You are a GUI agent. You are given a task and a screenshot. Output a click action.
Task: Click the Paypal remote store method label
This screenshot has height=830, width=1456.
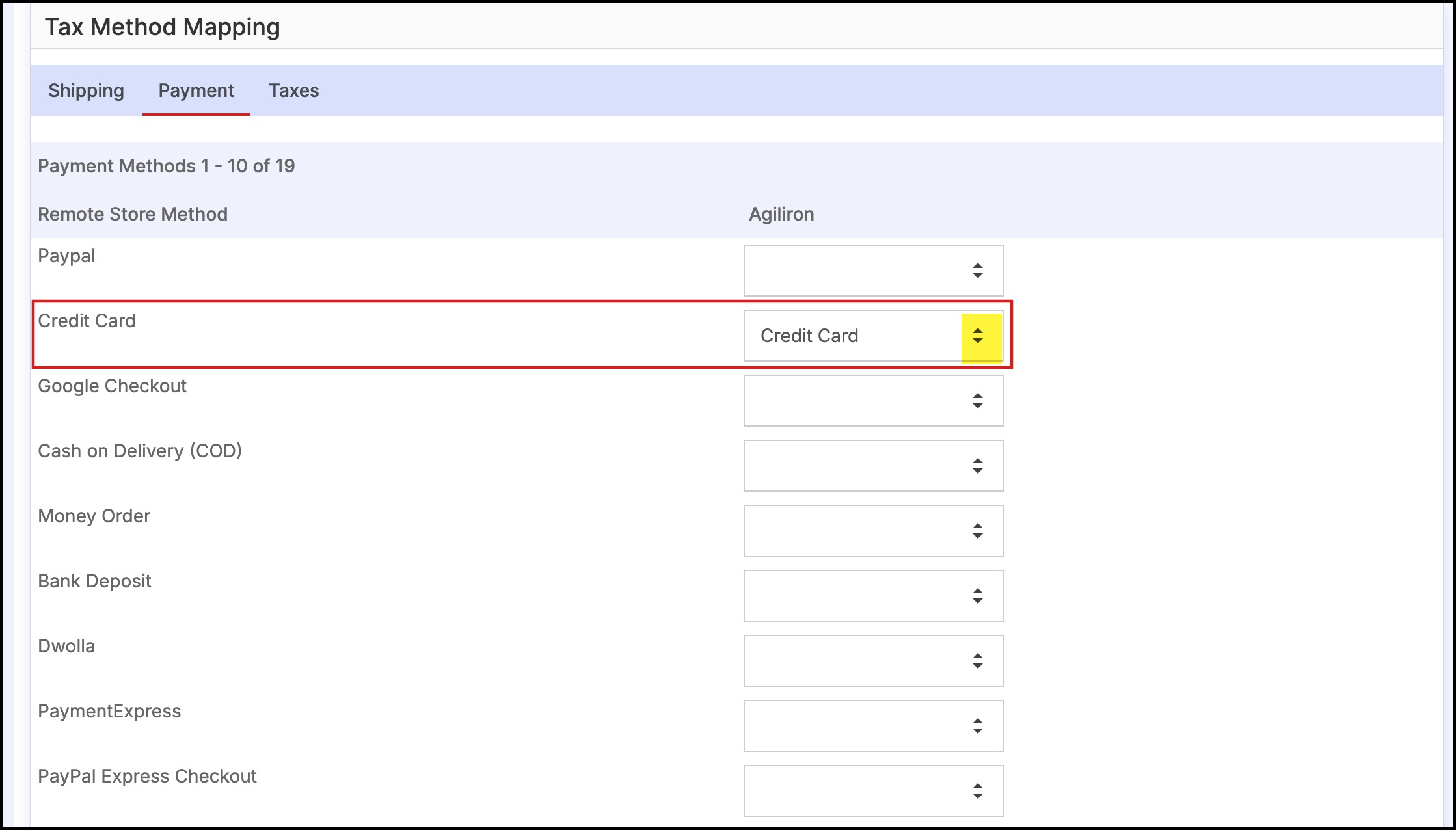pos(66,256)
